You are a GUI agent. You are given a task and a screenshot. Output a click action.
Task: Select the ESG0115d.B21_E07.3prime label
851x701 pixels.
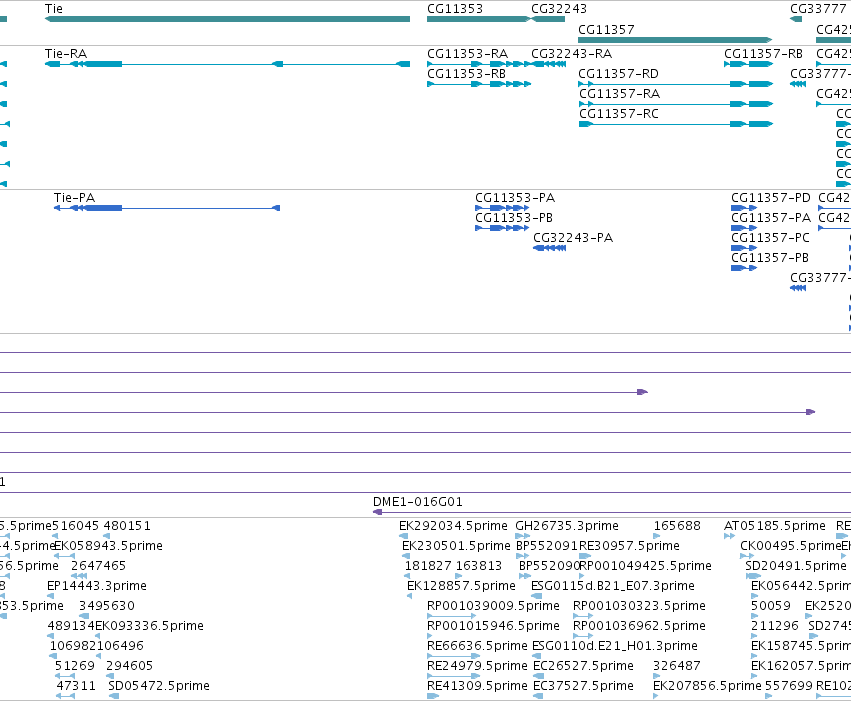[x=613, y=586]
